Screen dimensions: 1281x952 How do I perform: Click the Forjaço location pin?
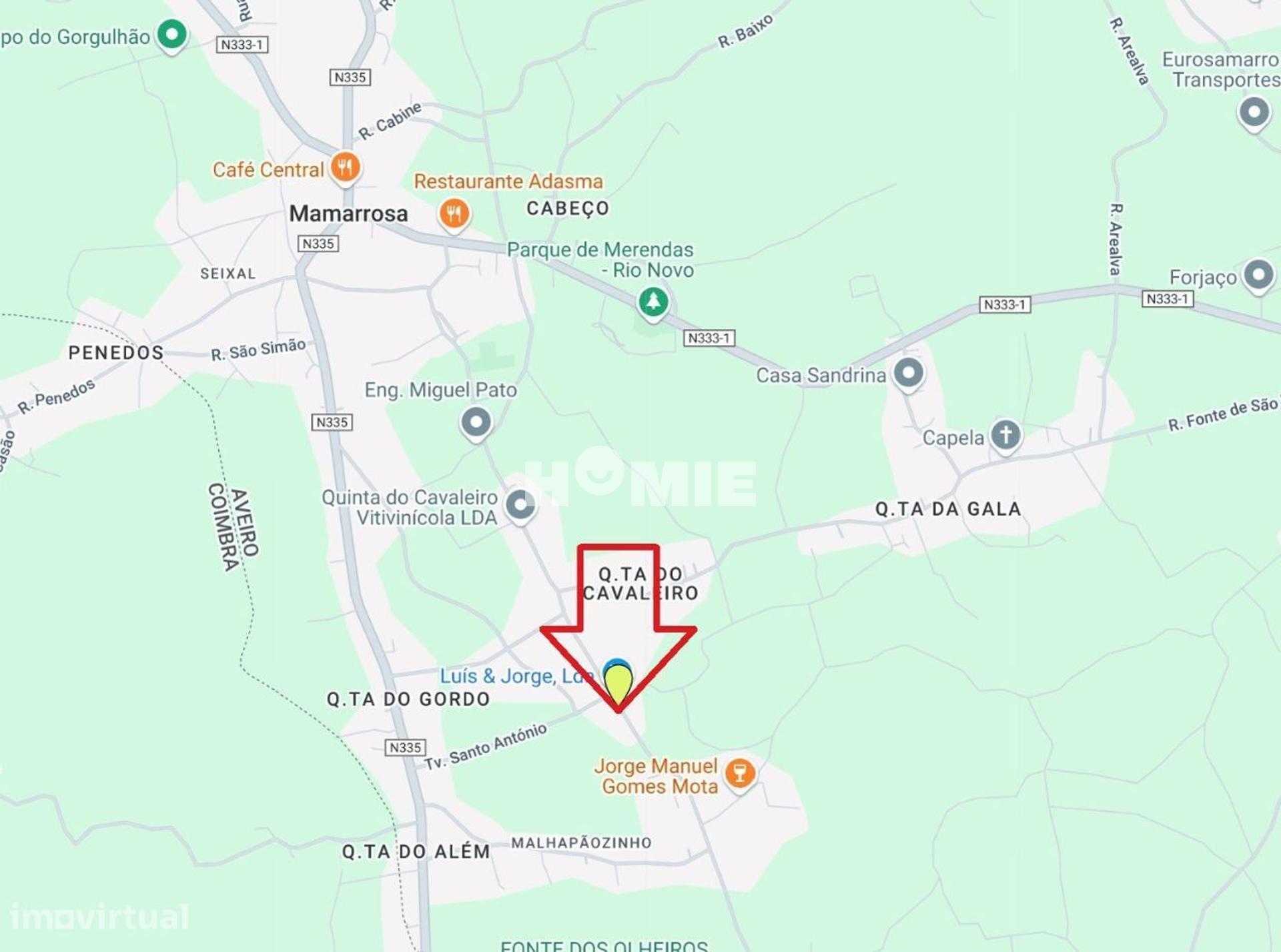pos(1259,275)
